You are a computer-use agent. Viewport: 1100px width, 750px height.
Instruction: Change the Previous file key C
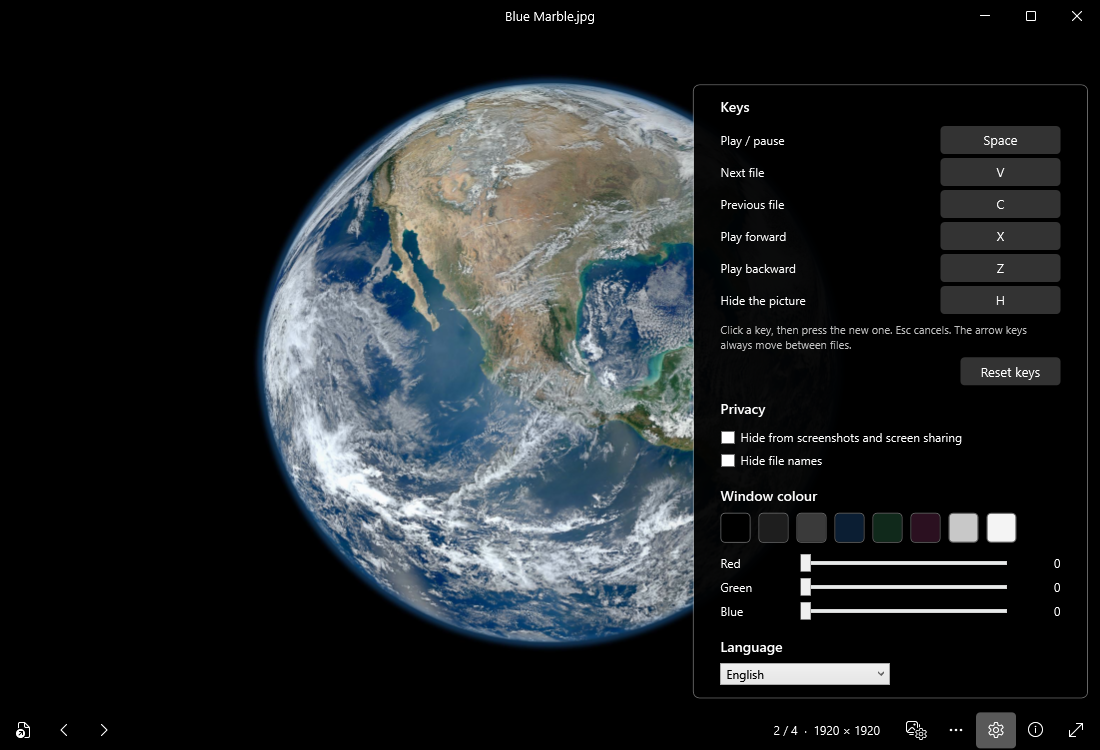coord(1000,204)
